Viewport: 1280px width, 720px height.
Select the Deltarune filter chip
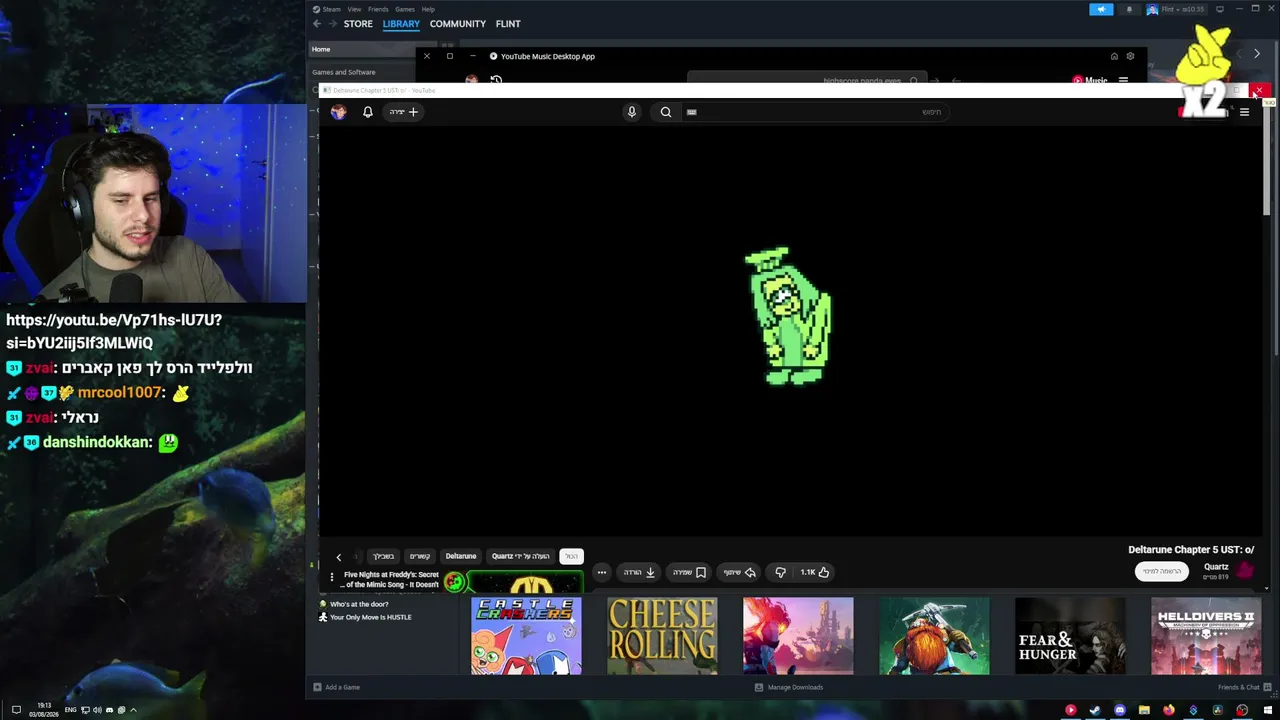[461, 556]
